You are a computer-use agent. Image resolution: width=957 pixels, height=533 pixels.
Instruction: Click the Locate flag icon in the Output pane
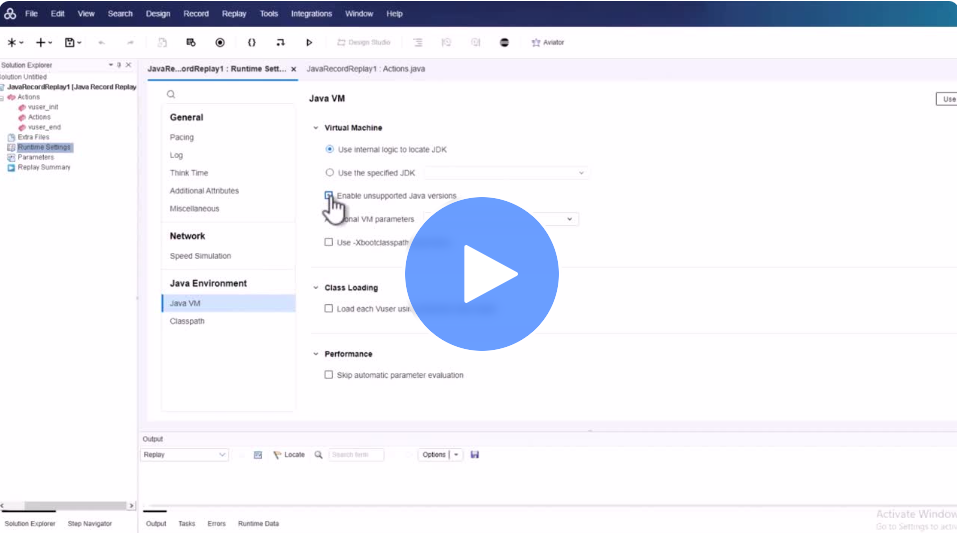278,455
